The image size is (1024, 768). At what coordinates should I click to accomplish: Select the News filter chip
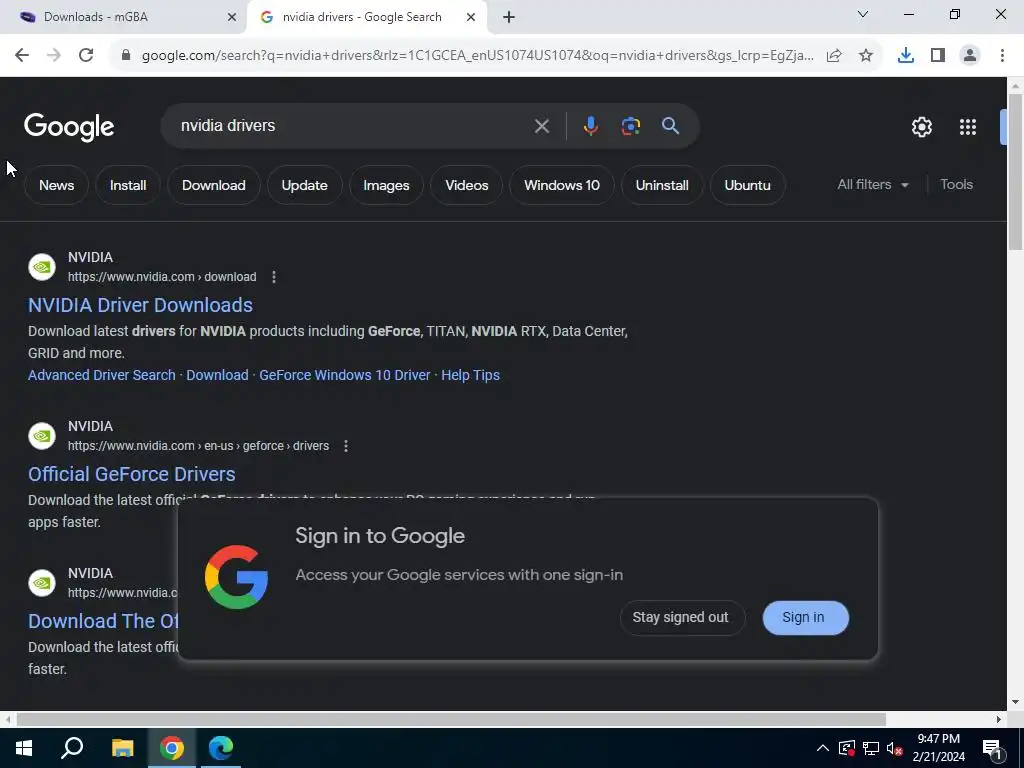[x=56, y=185]
